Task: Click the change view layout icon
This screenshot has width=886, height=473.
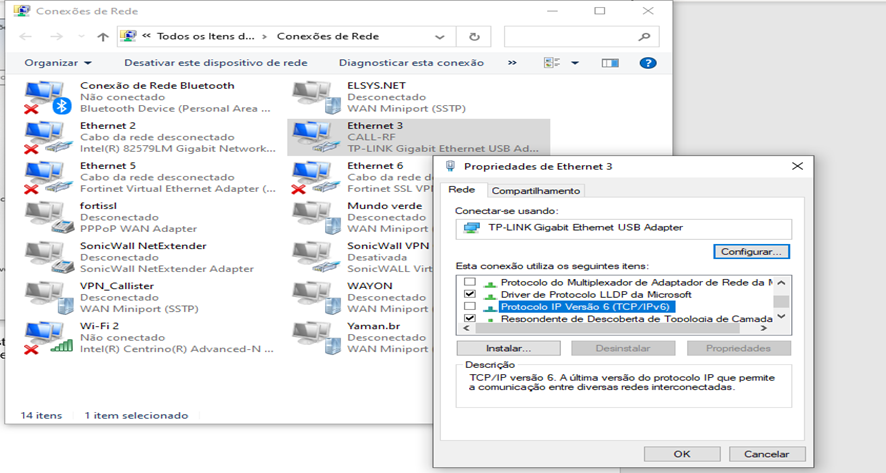Action: (x=551, y=63)
